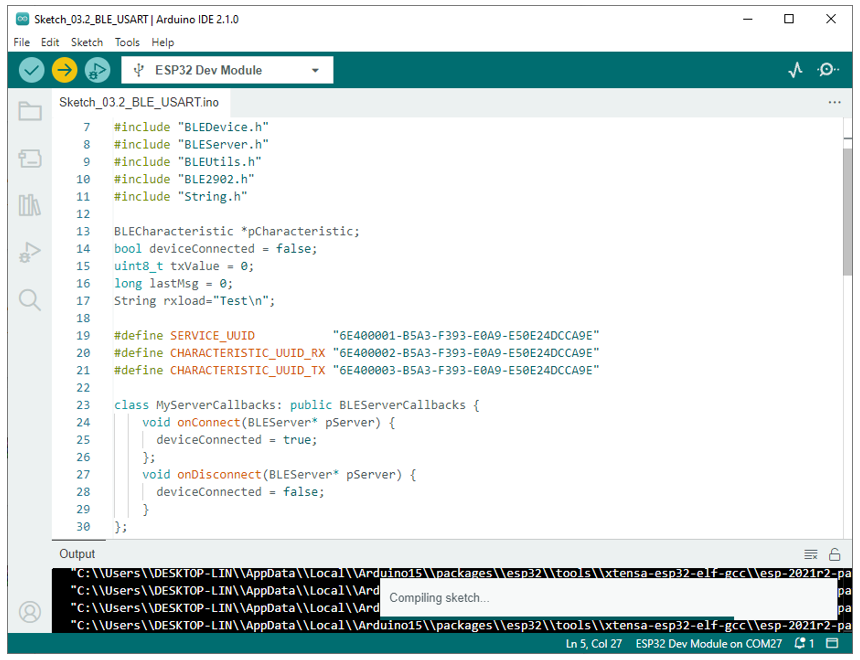
Task: Click the Compiling sketch progress notification
Action: click(608, 598)
